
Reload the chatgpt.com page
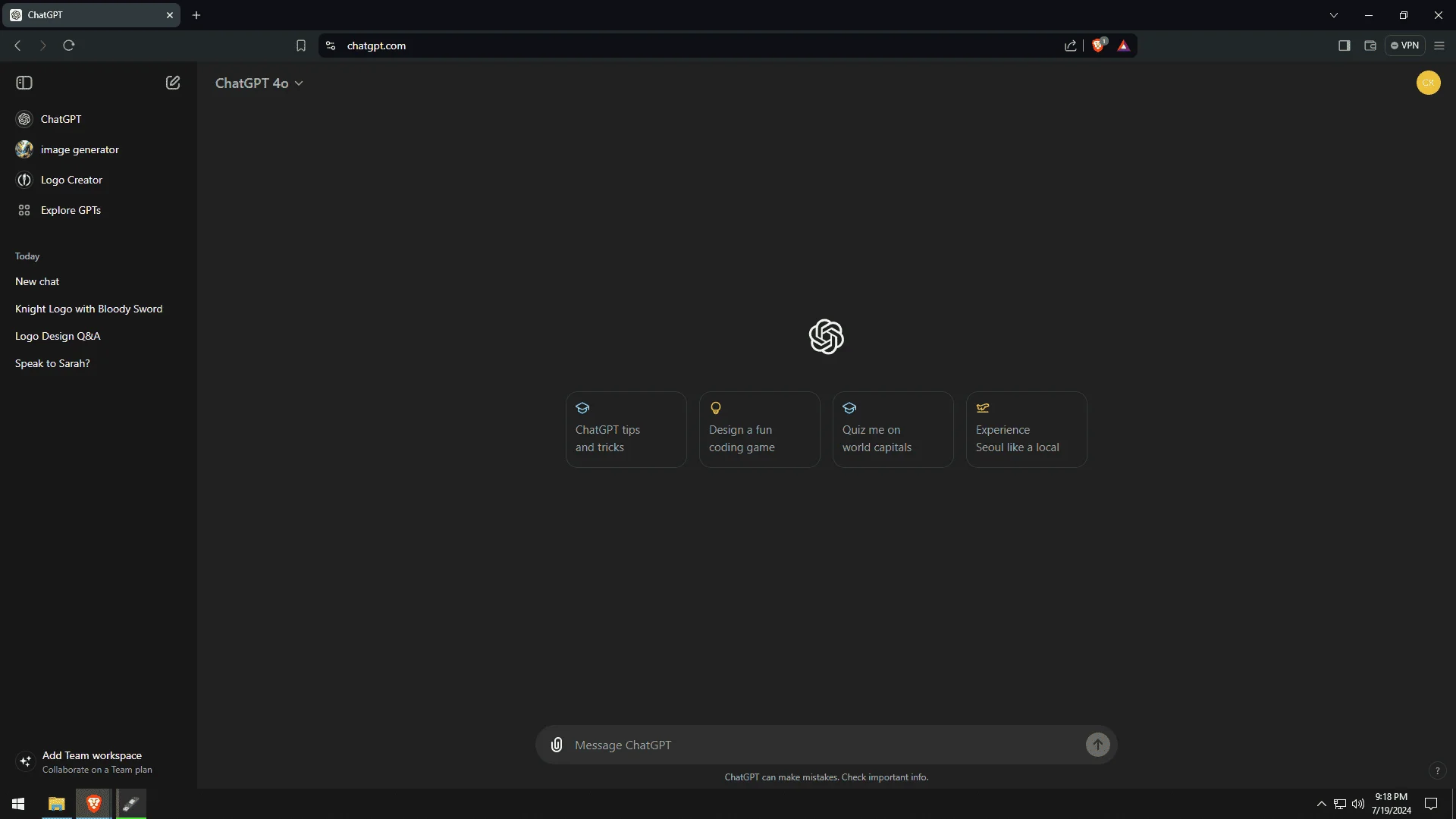[69, 45]
